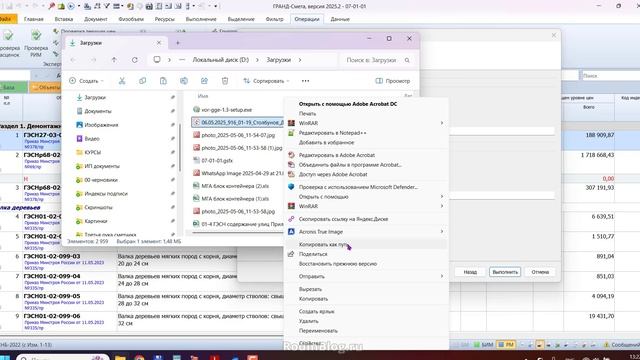This screenshot has width=640, height=360.
Task: Open Ресурсы ribbon tab
Action: [164, 19]
